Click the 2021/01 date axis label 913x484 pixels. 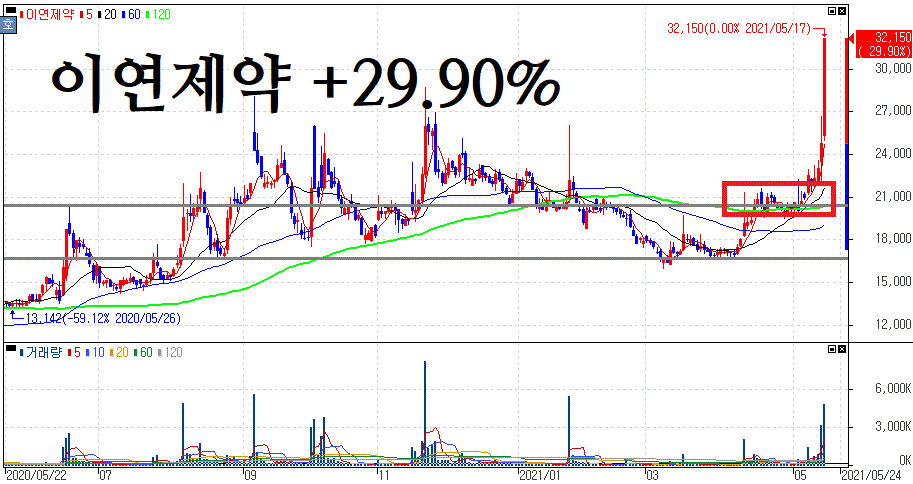pyautogui.click(x=540, y=475)
